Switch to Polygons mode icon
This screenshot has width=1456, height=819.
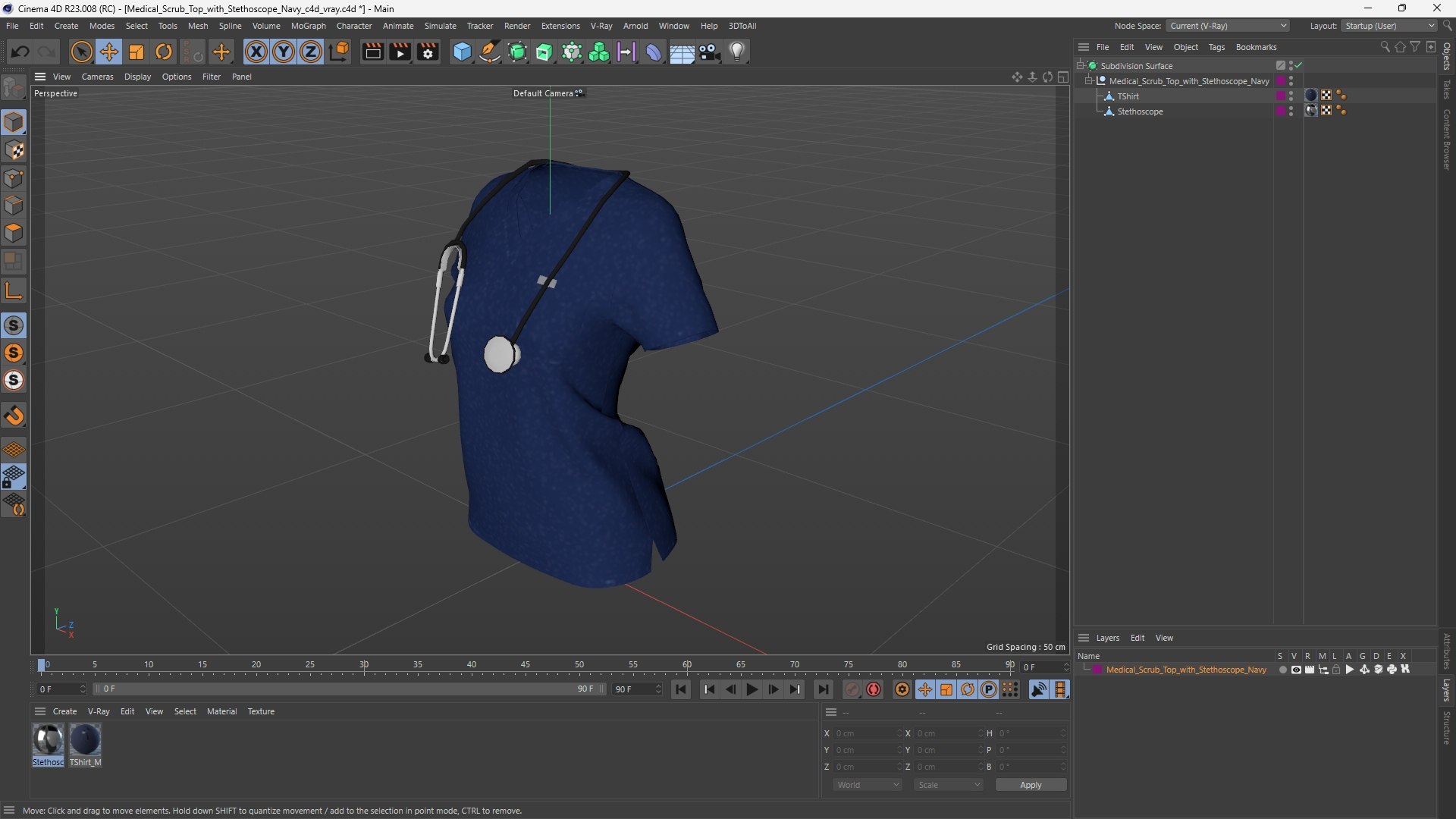coord(14,233)
